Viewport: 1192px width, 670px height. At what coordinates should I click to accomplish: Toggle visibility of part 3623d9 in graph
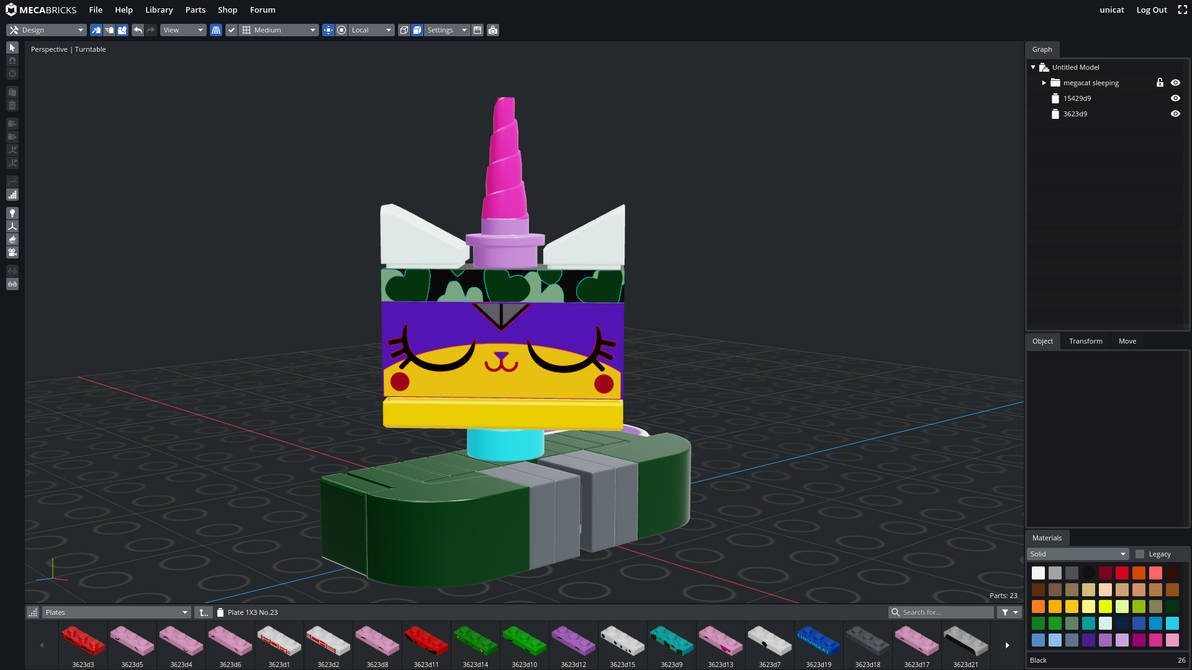pyautogui.click(x=1175, y=114)
